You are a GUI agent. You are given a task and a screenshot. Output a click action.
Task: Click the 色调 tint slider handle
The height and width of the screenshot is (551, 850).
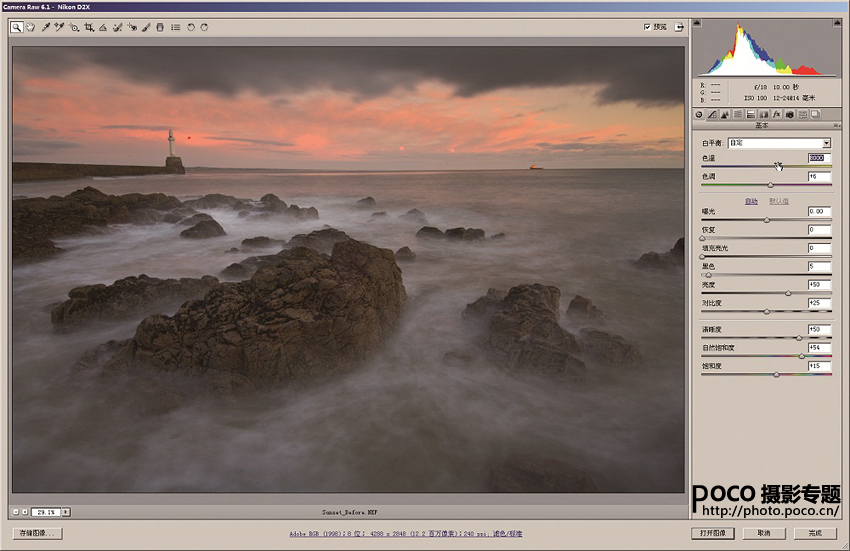point(770,185)
